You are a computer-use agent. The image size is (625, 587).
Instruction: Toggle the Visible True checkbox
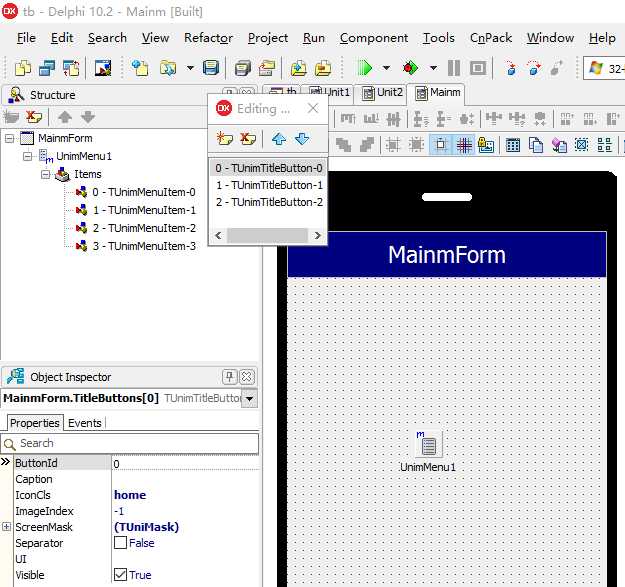pos(120,575)
